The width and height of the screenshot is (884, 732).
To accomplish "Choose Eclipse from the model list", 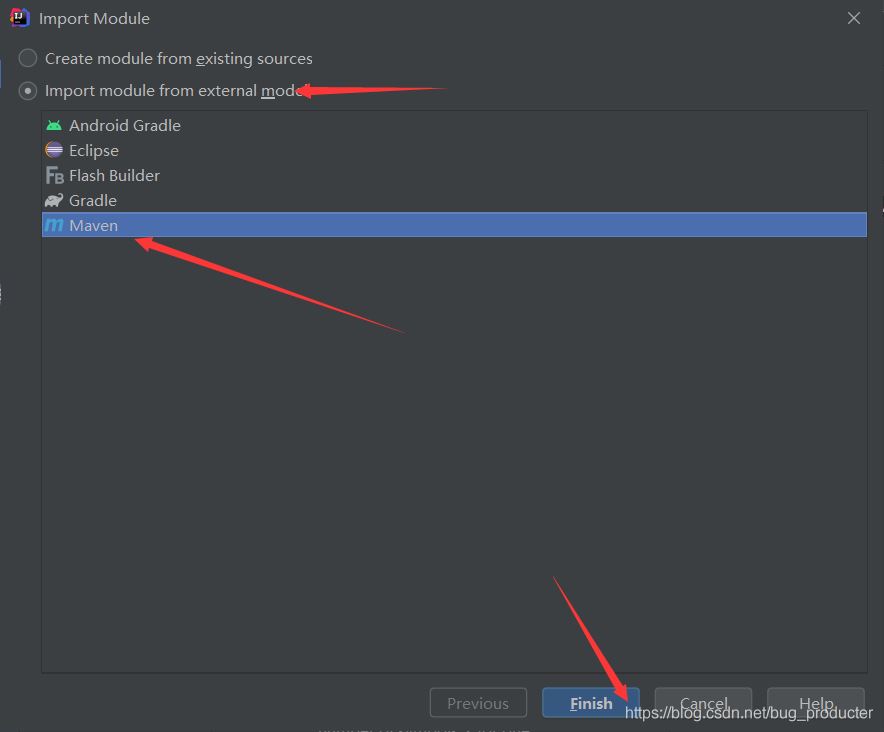I will 454,150.
